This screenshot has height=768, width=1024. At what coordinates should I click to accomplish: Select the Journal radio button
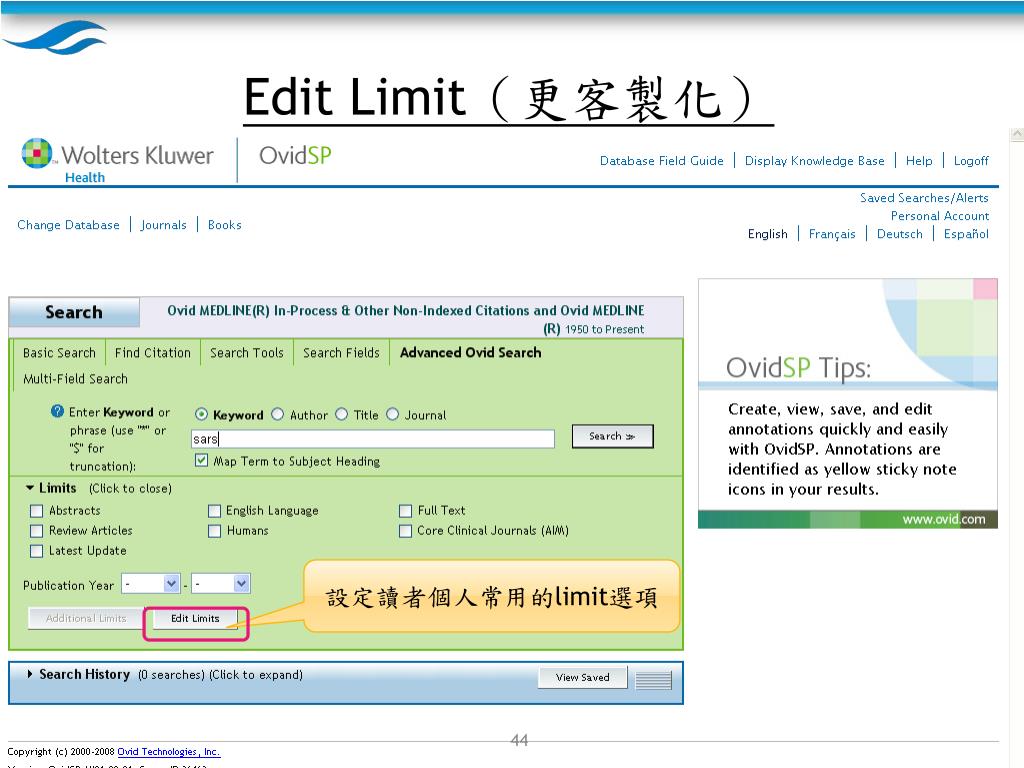(x=392, y=414)
